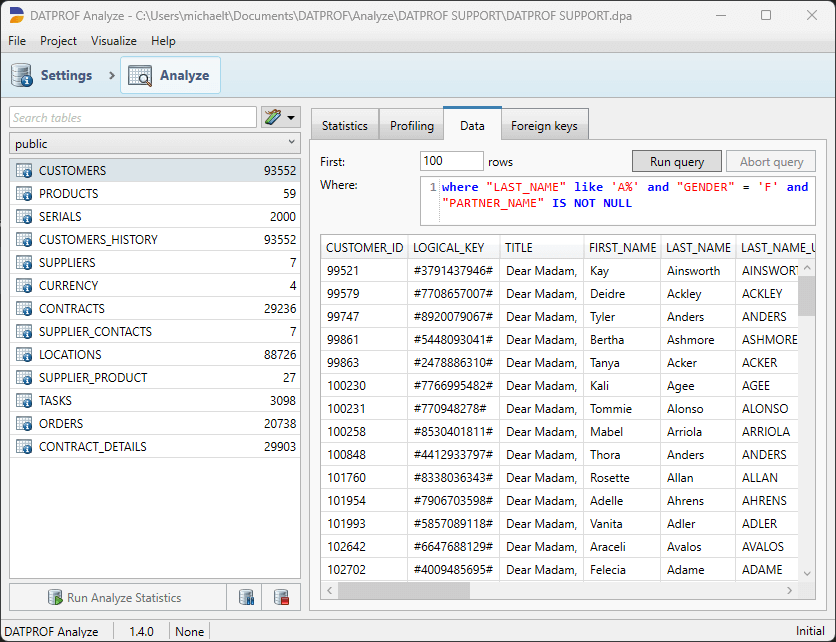Click the DATPROF logo in the title bar
This screenshot has width=836, height=642.
pos(16,15)
